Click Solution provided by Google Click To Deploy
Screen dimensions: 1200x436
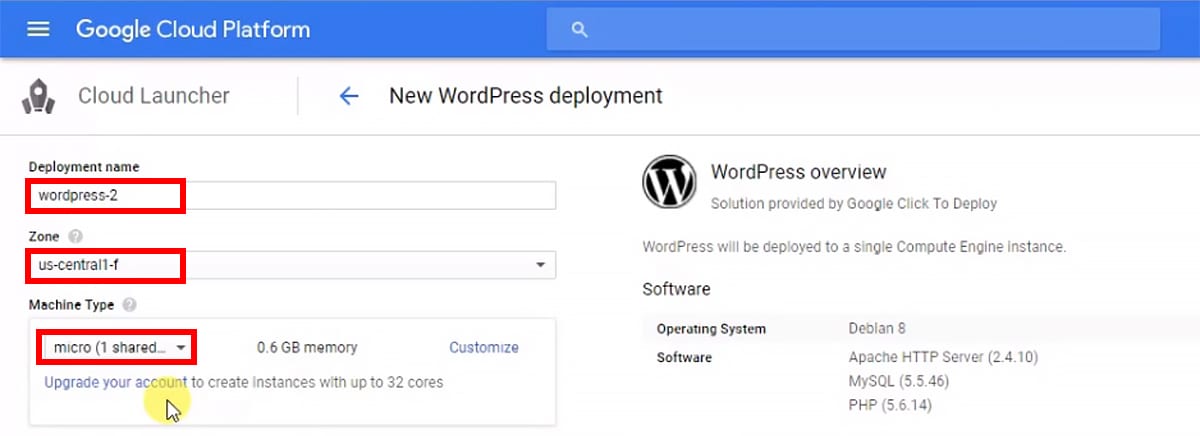[x=853, y=203]
